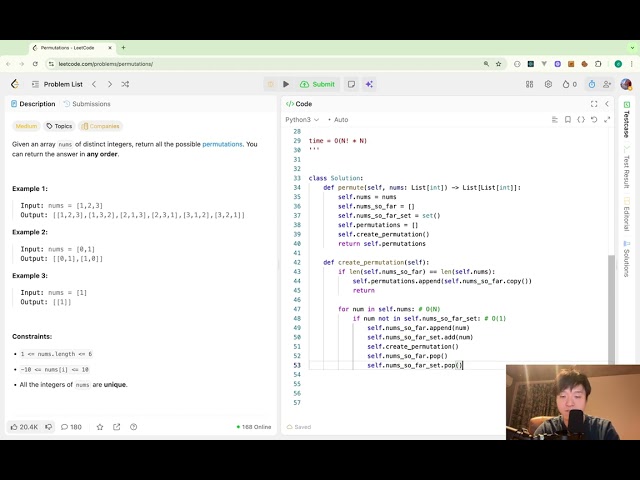
Task: Click the streak flame counter
Action: [x=569, y=84]
